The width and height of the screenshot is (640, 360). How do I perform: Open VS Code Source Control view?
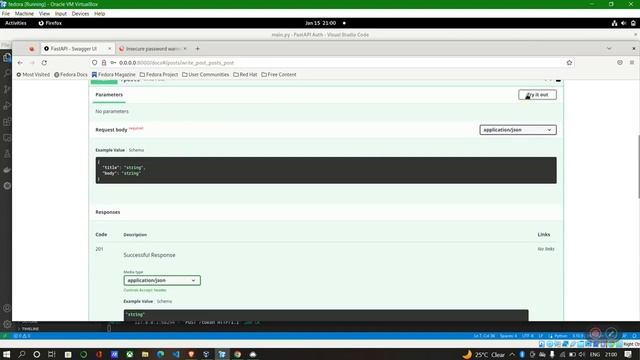[x=7, y=89]
